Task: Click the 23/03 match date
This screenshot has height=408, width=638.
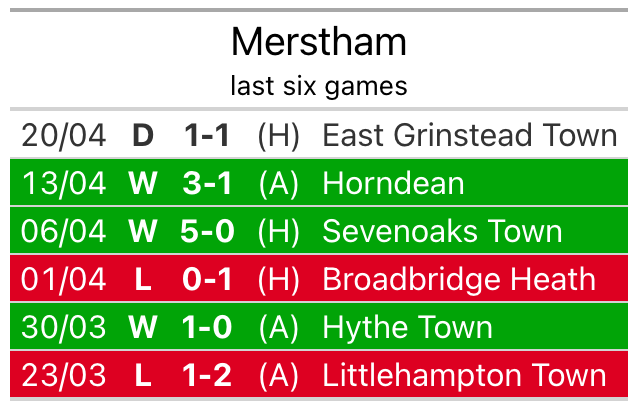Action: point(64,375)
